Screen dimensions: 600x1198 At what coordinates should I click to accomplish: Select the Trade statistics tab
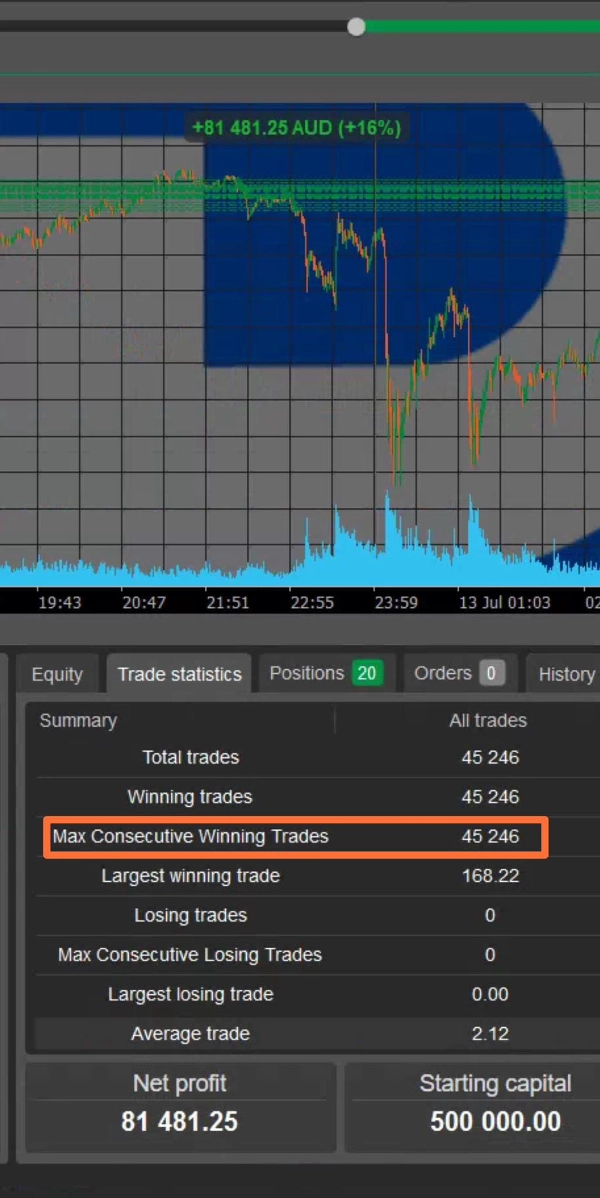179,674
